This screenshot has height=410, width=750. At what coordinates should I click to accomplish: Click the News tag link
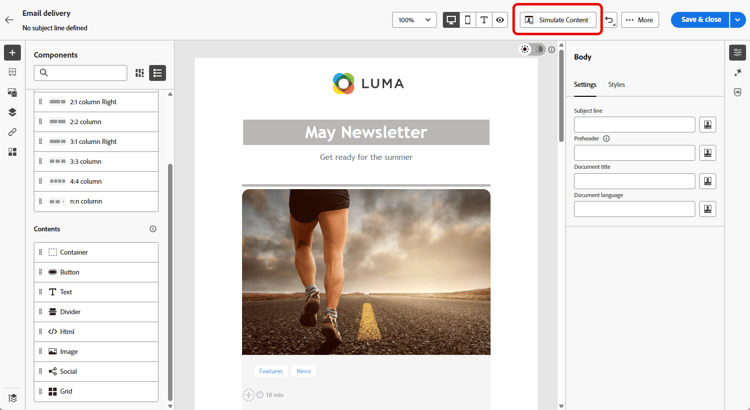coord(303,371)
